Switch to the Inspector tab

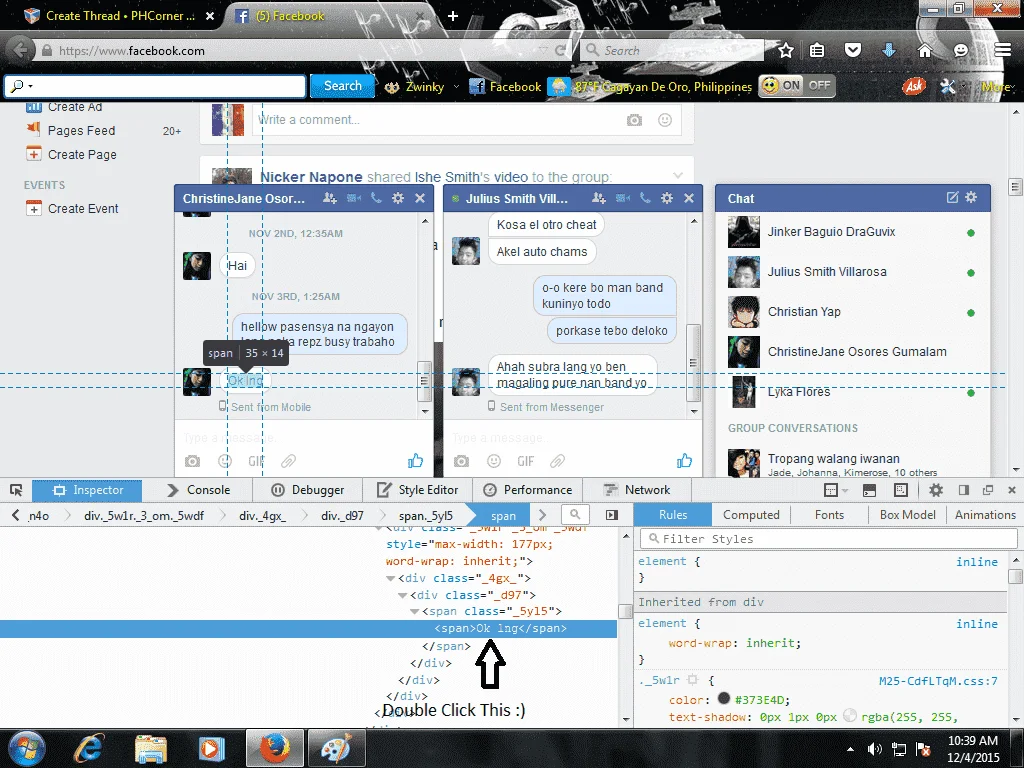(87, 490)
